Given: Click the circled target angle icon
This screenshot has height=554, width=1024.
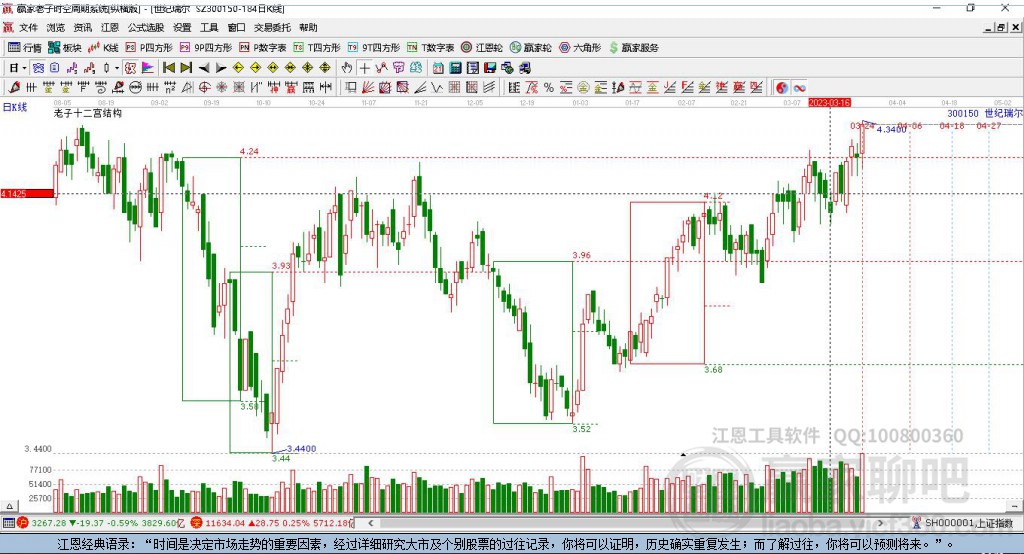Looking at the screenshot, I should pyautogui.click(x=204, y=88).
